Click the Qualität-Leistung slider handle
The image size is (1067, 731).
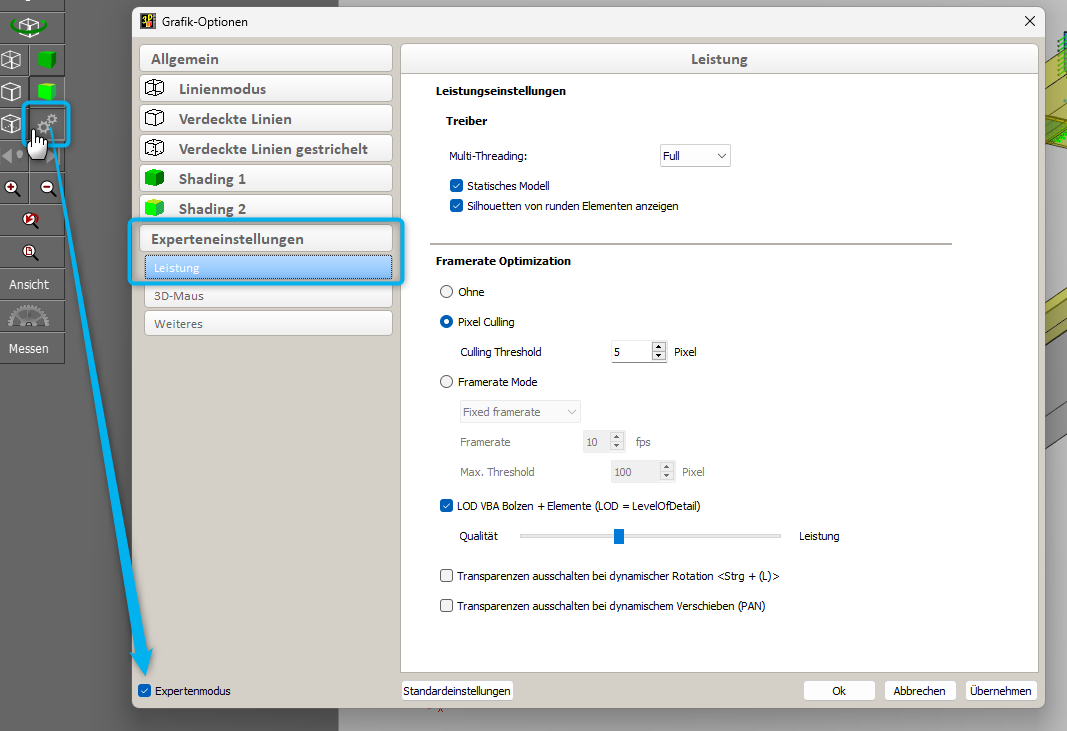pyautogui.click(x=619, y=537)
